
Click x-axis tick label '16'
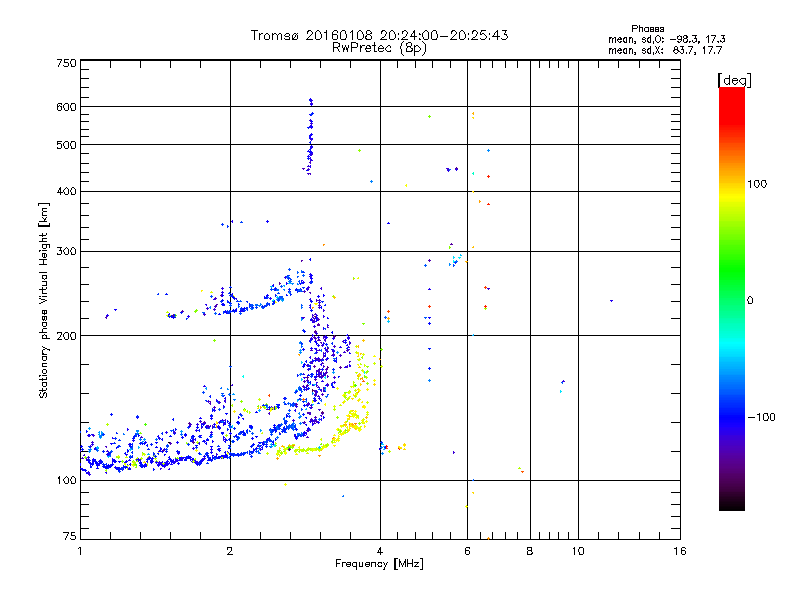[x=680, y=551]
